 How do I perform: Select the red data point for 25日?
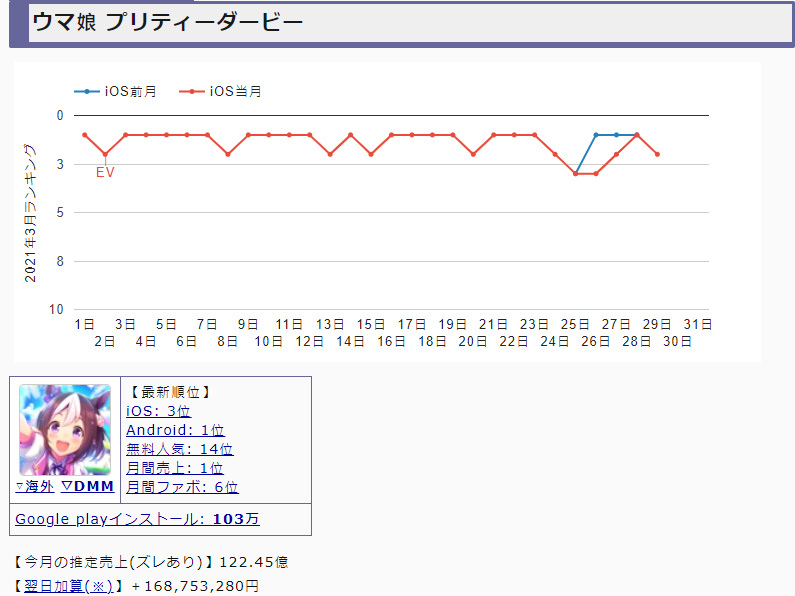point(576,174)
